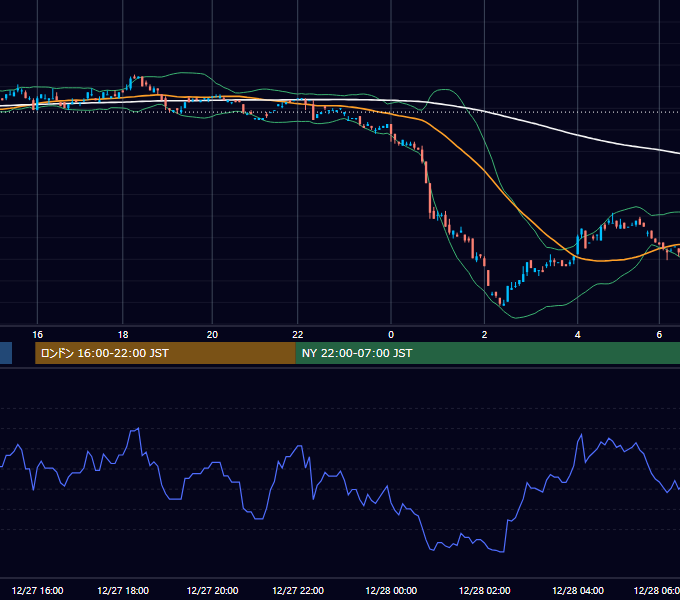680x600 pixels.
Task: Click the 12/27 18:00 time label
Action: [123, 590]
